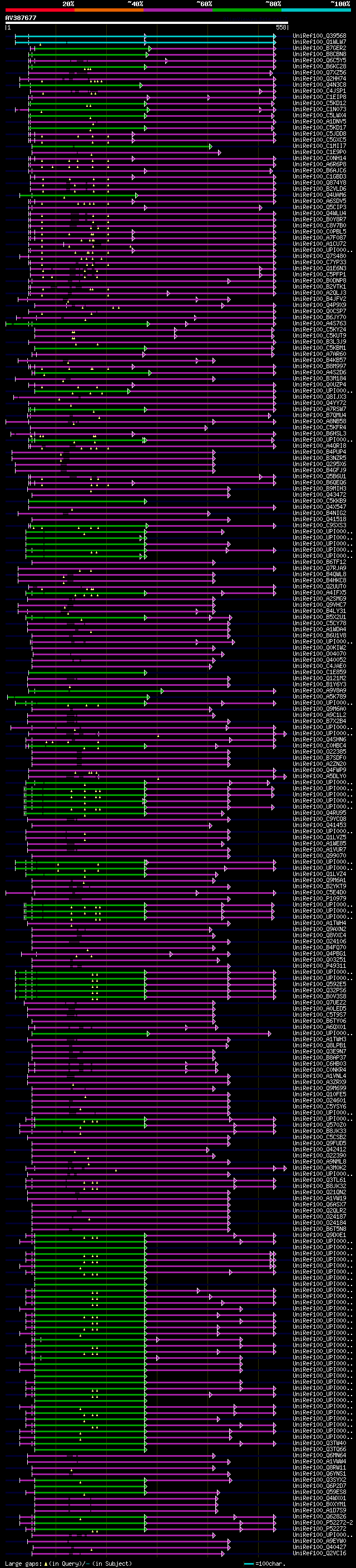Screen dimensions: 356x1568
Task: Select hit label UniRef100_Q3TQ66
Action: [x=319, y=1449]
